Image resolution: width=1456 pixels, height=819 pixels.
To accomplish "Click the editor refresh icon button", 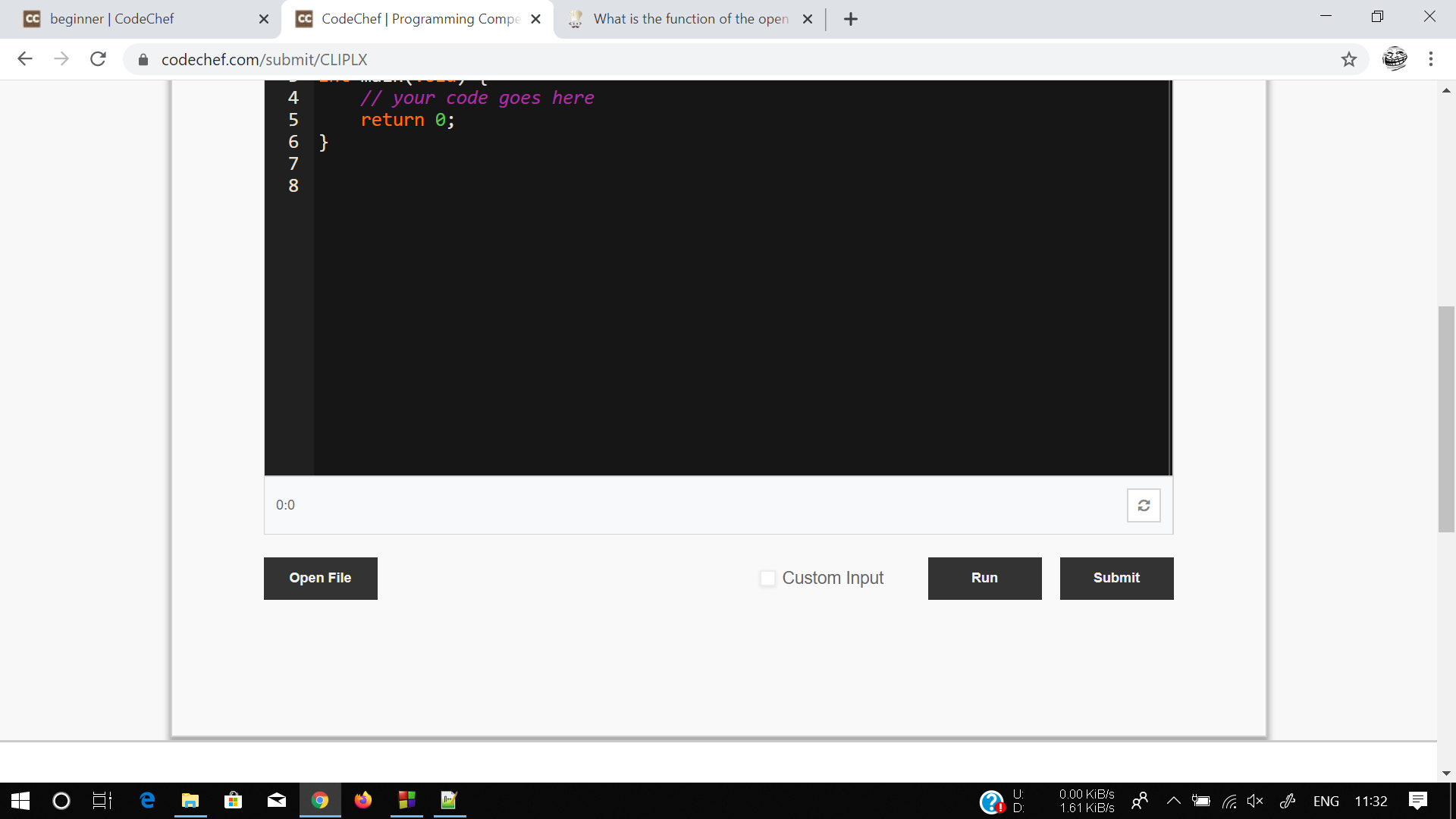I will point(1144,506).
